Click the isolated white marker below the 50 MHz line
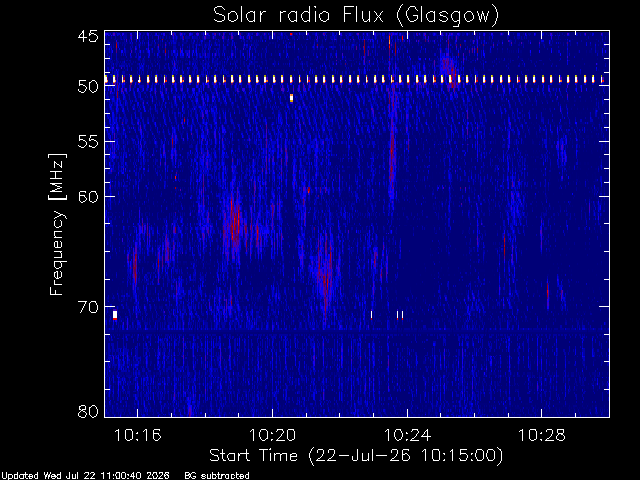This screenshot has height=480, width=640. pos(291,98)
